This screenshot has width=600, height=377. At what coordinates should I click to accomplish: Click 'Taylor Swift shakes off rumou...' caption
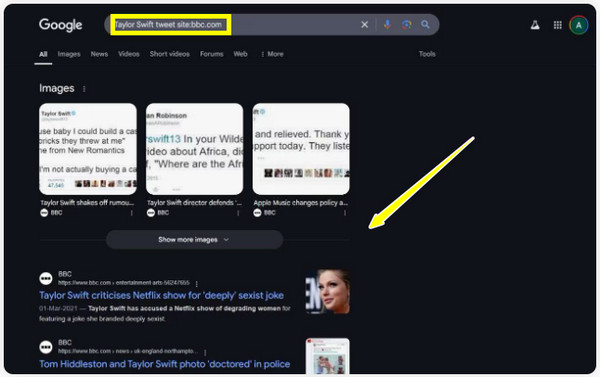pos(87,203)
